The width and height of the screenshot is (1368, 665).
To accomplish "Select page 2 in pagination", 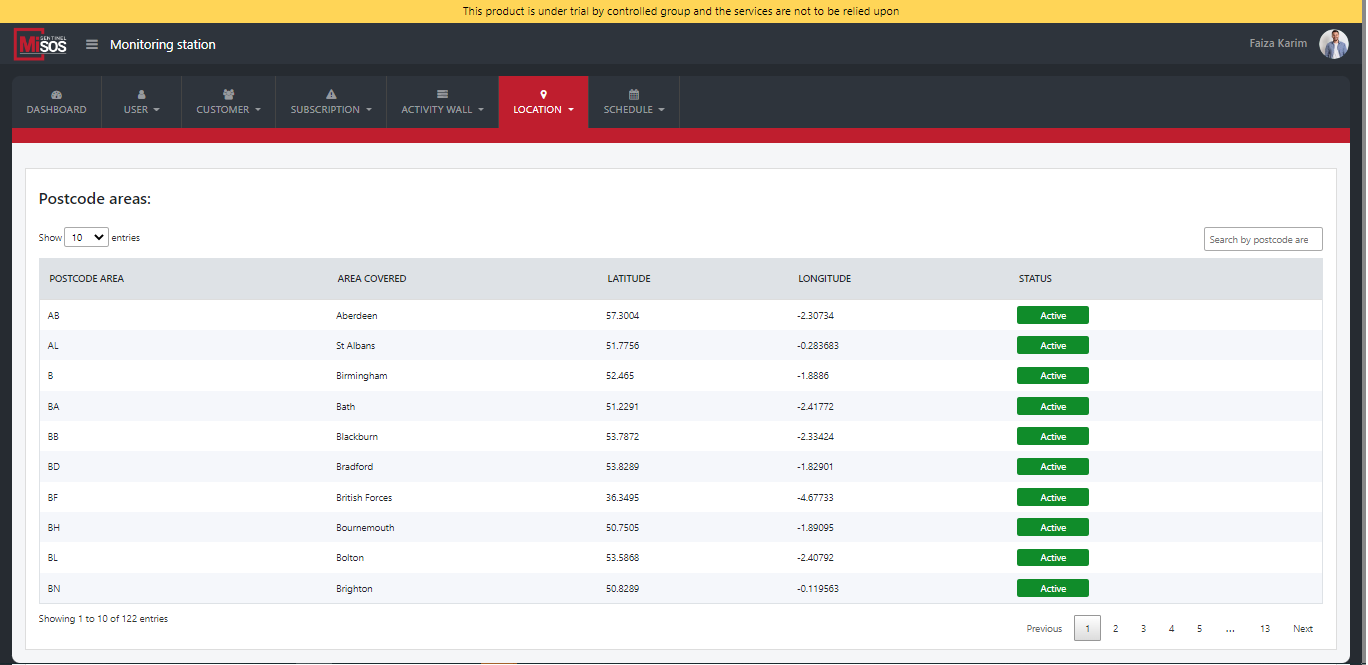I will point(1115,629).
